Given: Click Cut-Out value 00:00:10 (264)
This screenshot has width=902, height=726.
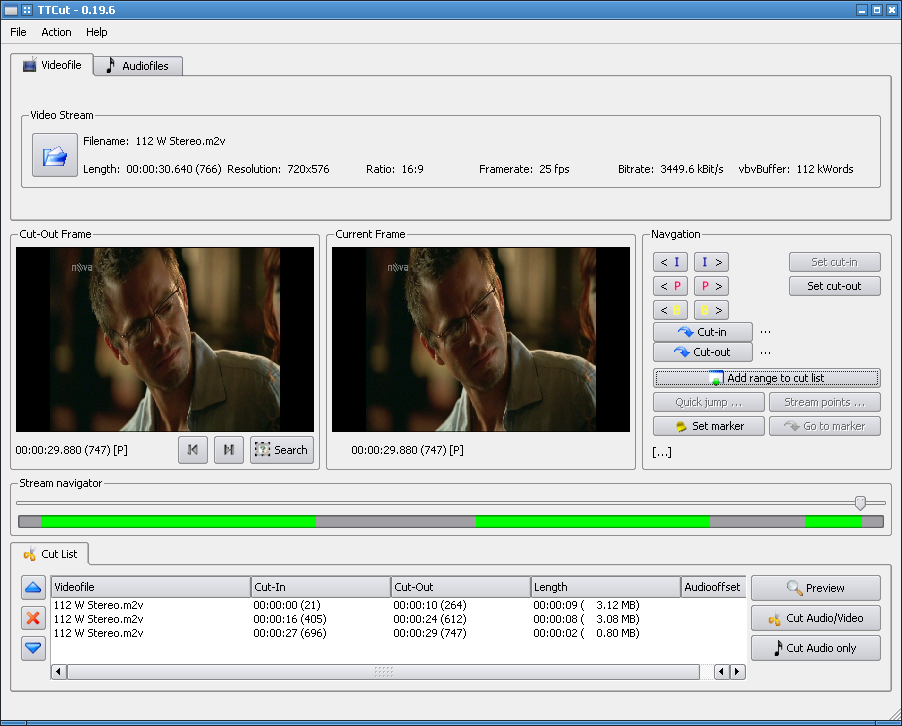Looking at the screenshot, I should [x=430, y=605].
